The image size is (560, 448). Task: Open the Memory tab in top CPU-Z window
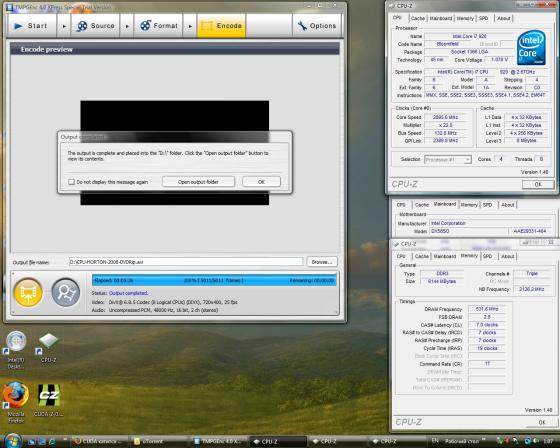(x=465, y=18)
